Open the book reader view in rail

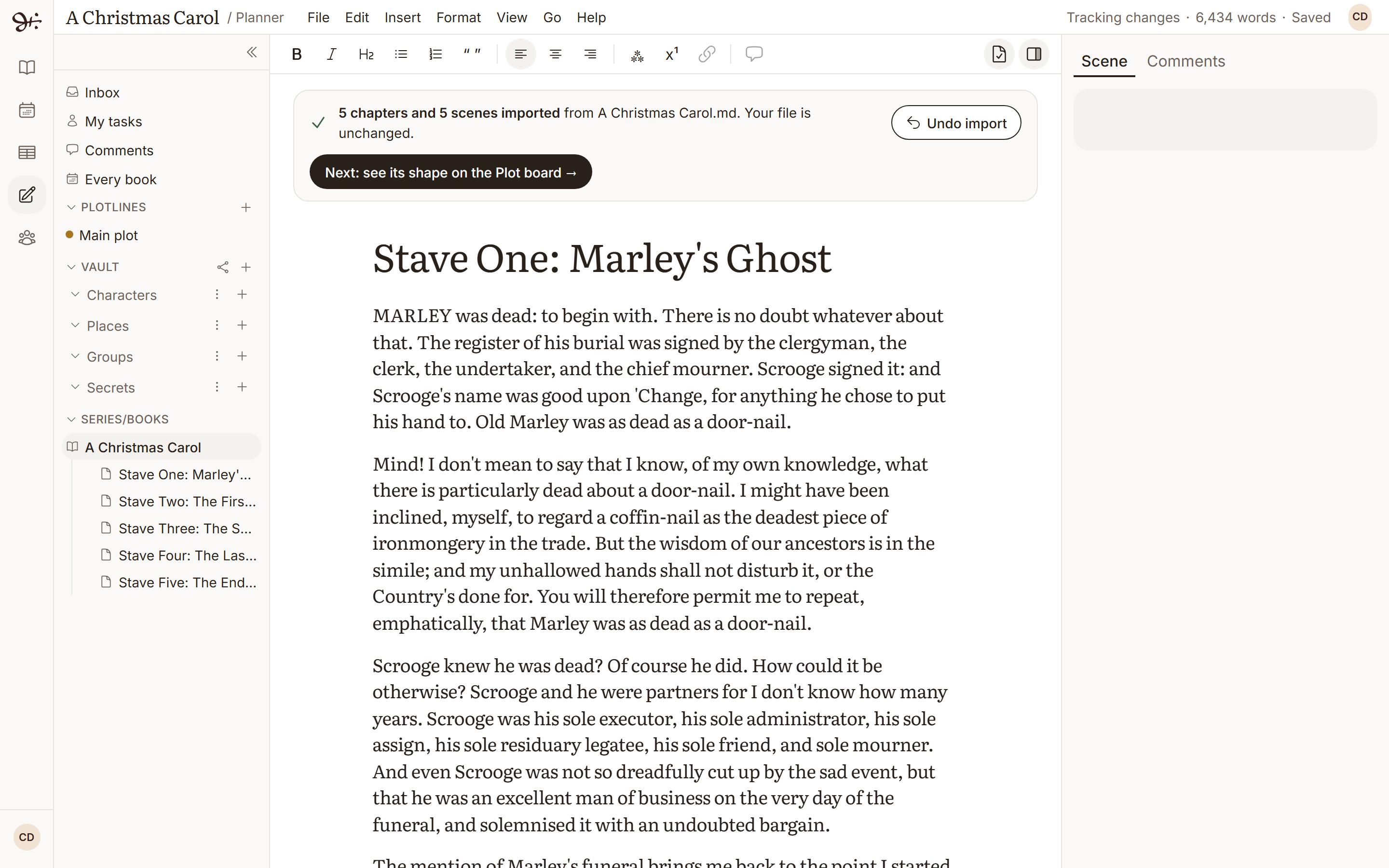[x=27, y=67]
